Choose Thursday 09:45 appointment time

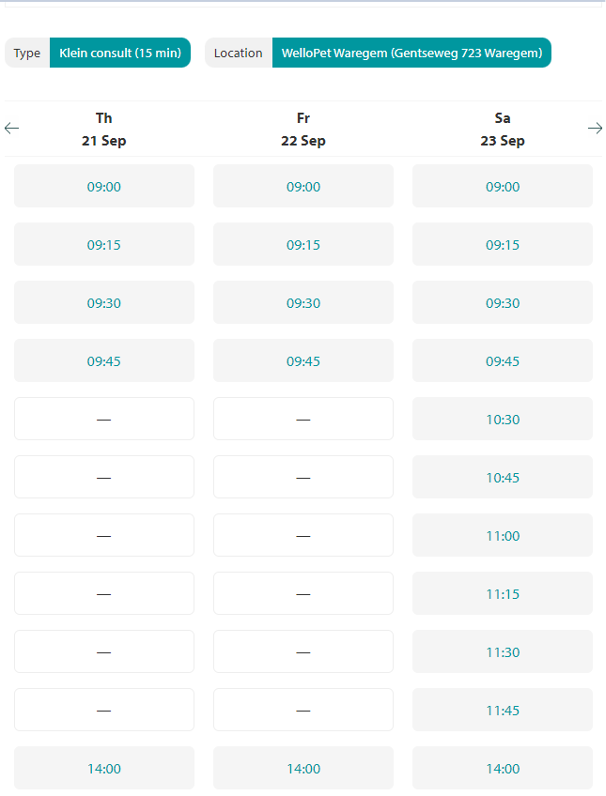tap(104, 360)
